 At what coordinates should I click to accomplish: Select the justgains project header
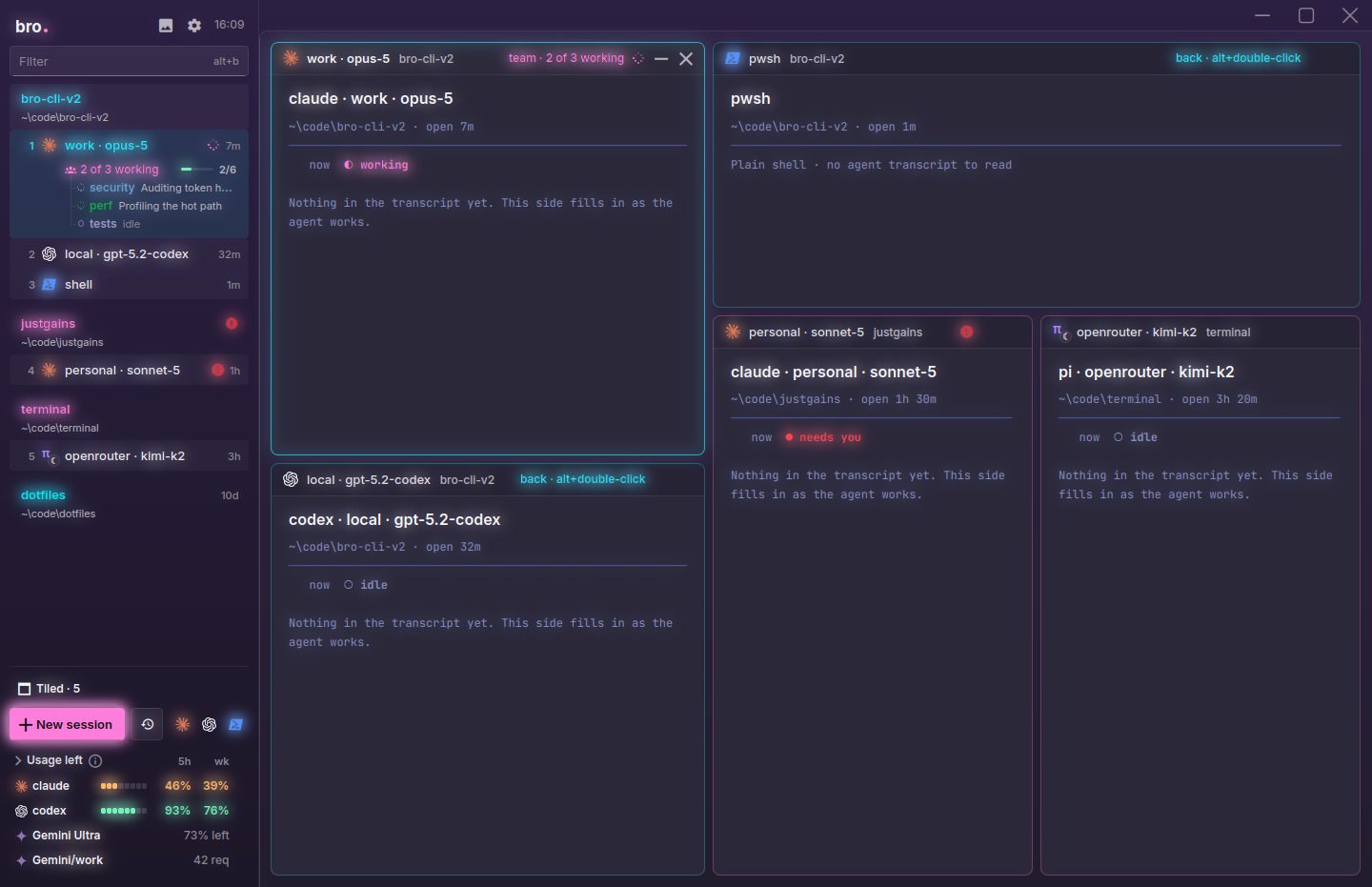129,332
